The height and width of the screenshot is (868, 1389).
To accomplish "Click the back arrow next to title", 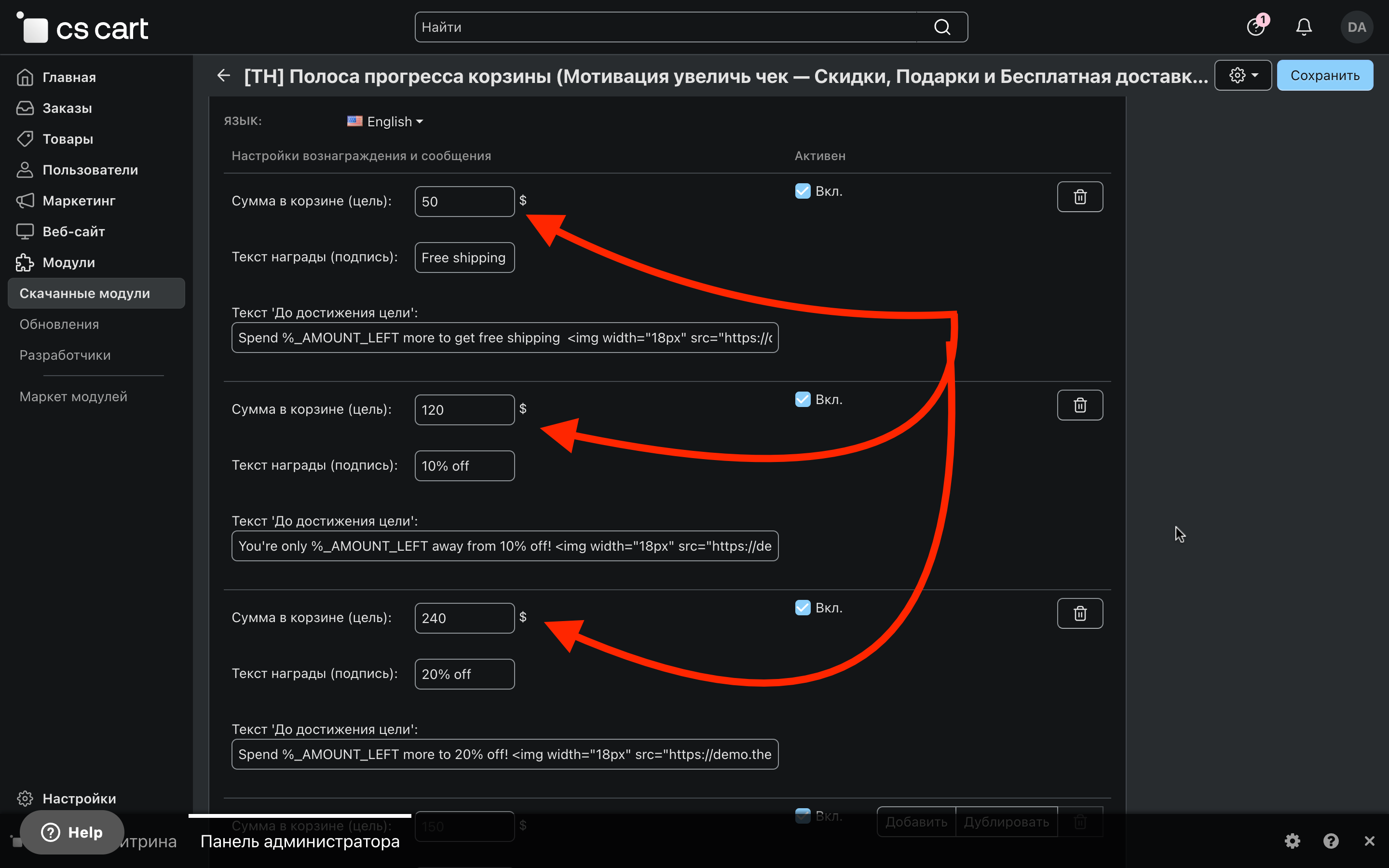I will tap(224, 75).
